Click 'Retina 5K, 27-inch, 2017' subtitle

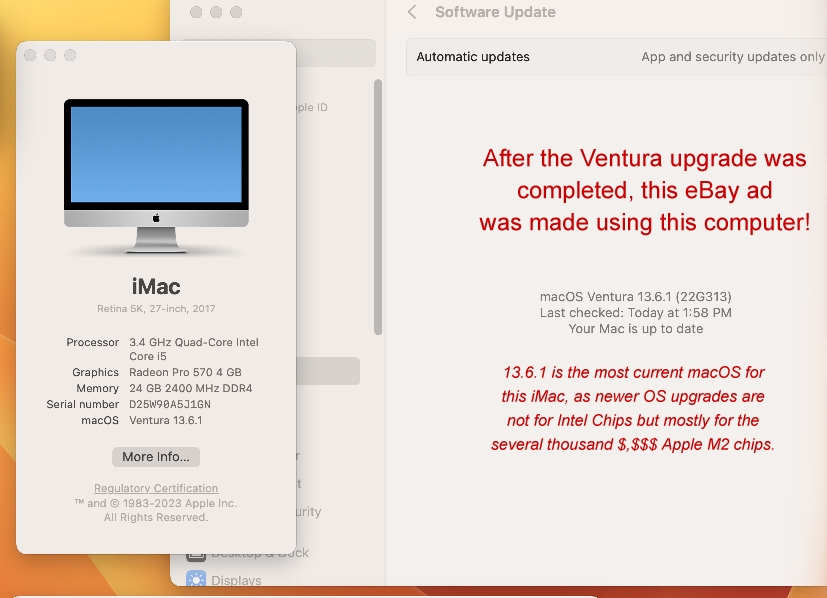pos(156,308)
